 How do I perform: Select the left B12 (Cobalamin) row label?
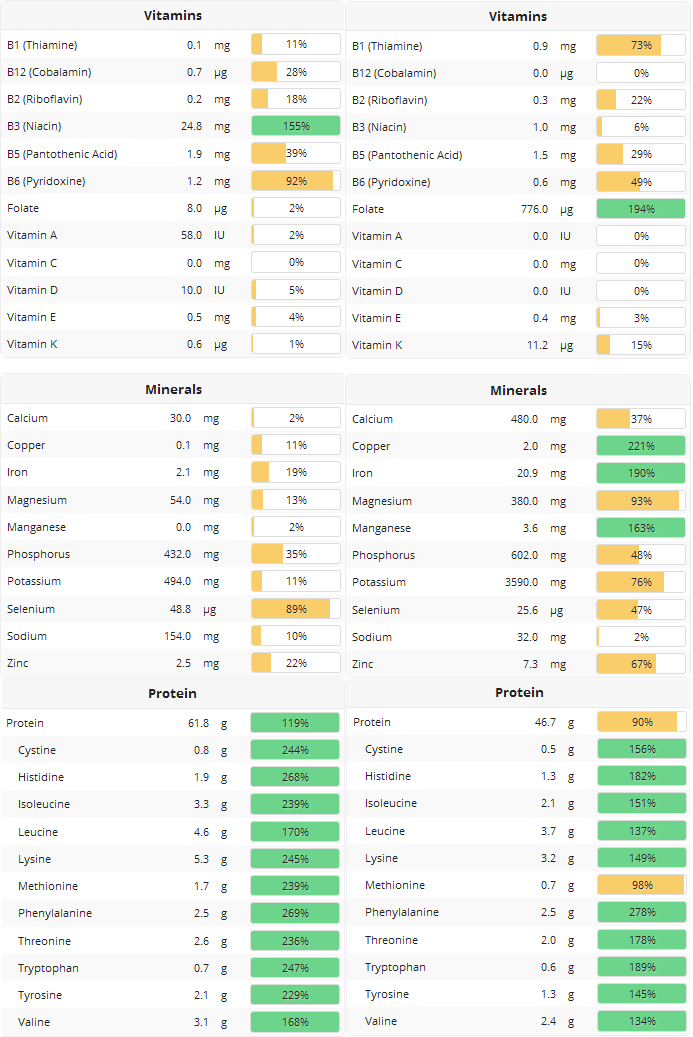click(x=49, y=72)
